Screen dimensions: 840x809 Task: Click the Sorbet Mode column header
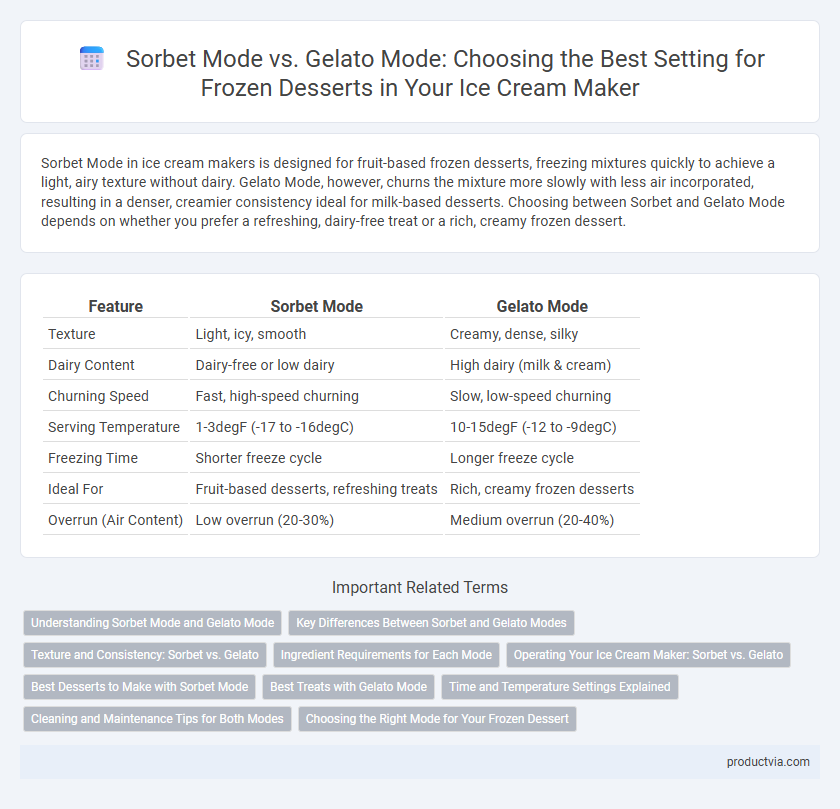click(317, 306)
